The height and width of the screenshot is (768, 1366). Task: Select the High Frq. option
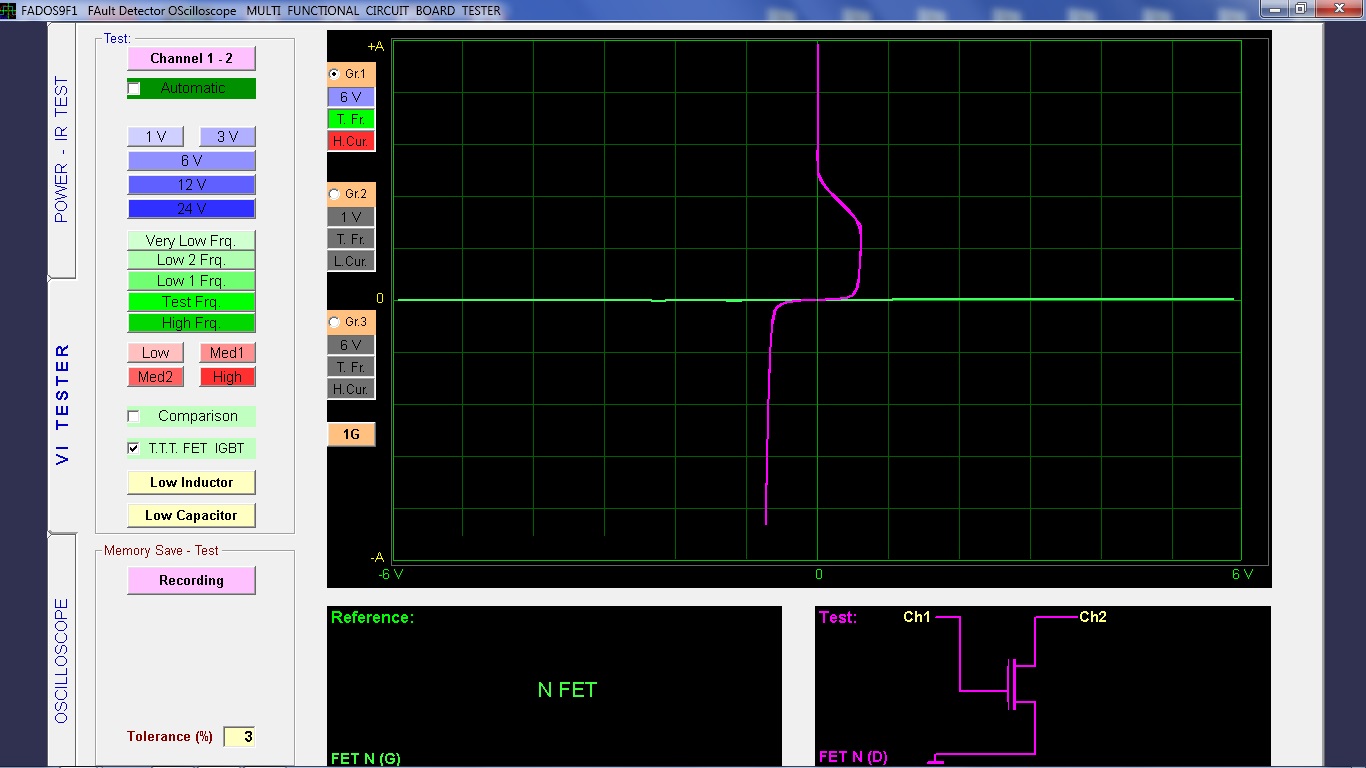point(191,323)
